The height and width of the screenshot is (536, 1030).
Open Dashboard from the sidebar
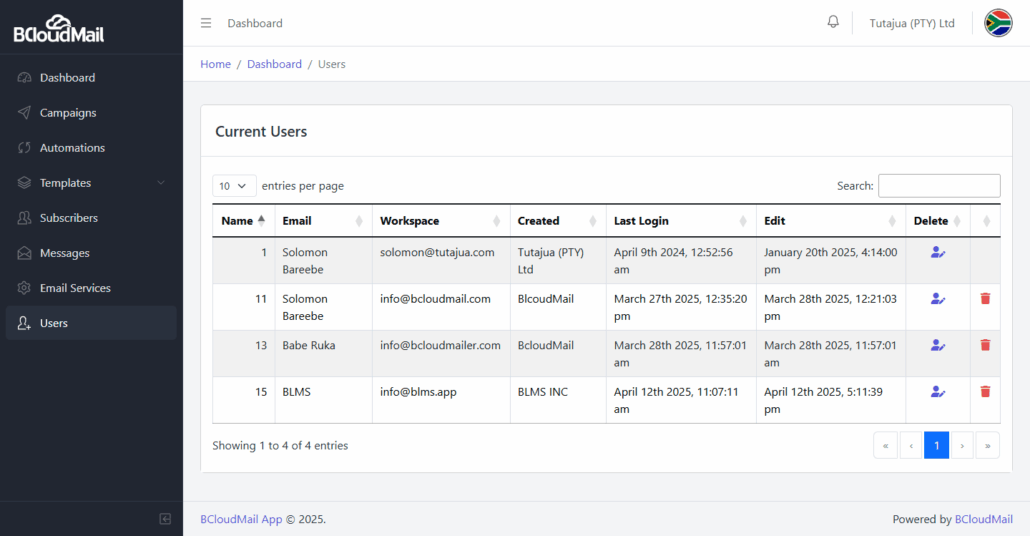point(91,78)
